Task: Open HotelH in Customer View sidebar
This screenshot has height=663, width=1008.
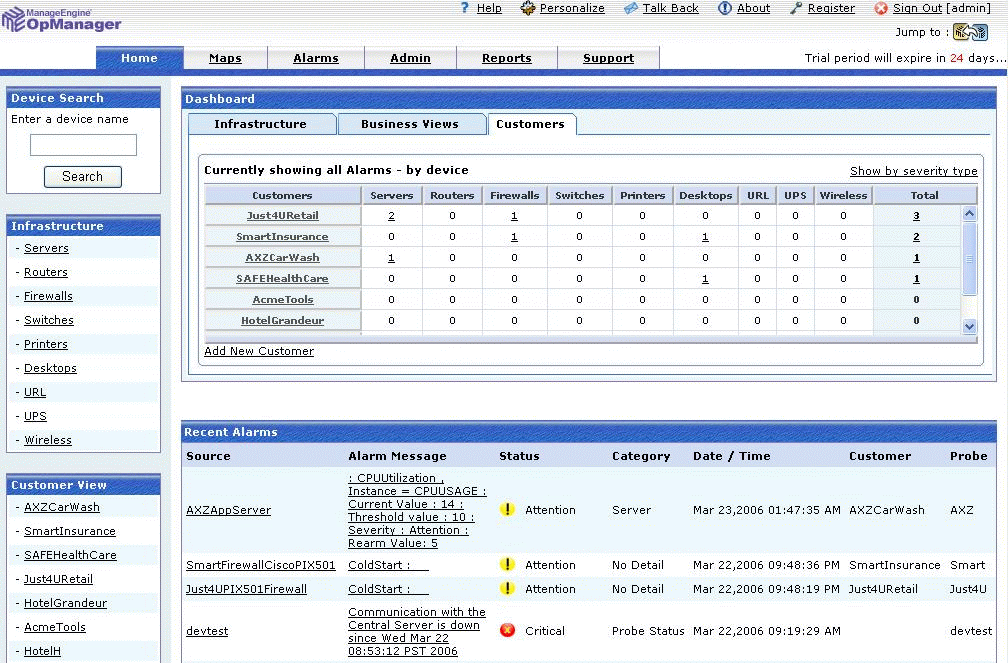Action: click(42, 651)
